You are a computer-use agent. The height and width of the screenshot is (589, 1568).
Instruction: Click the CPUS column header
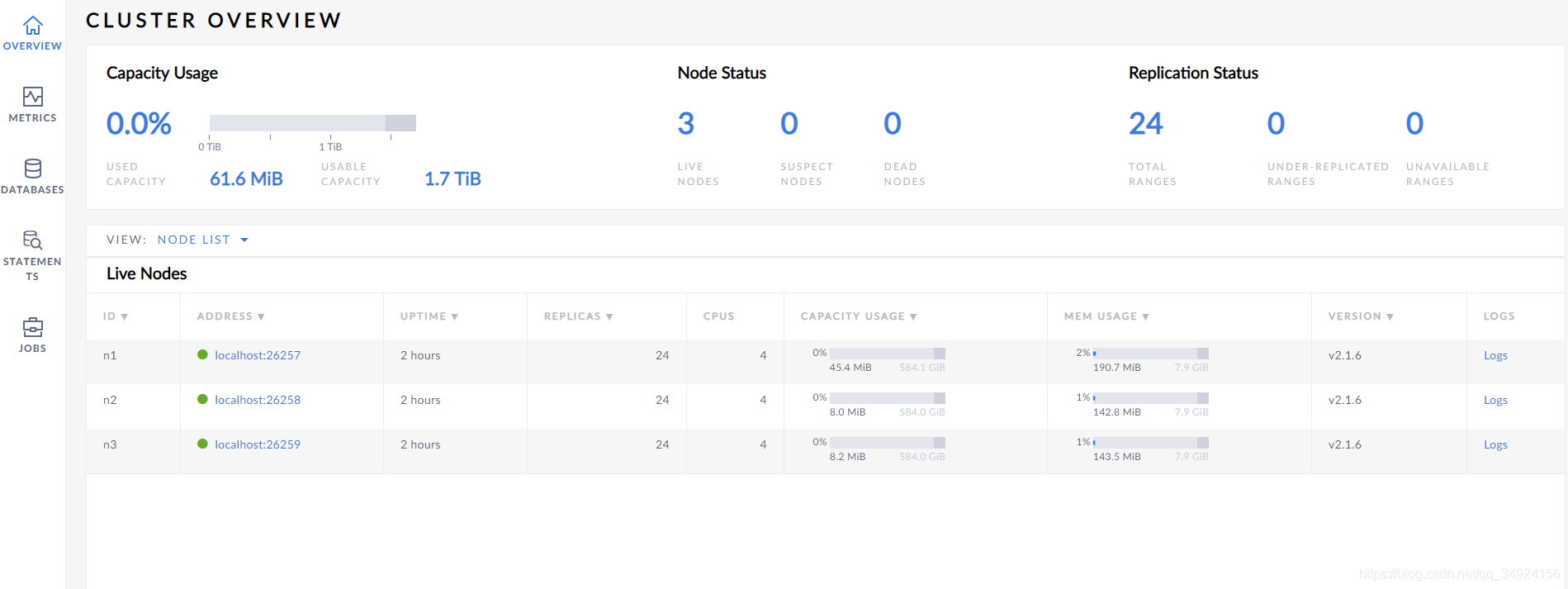pos(718,316)
